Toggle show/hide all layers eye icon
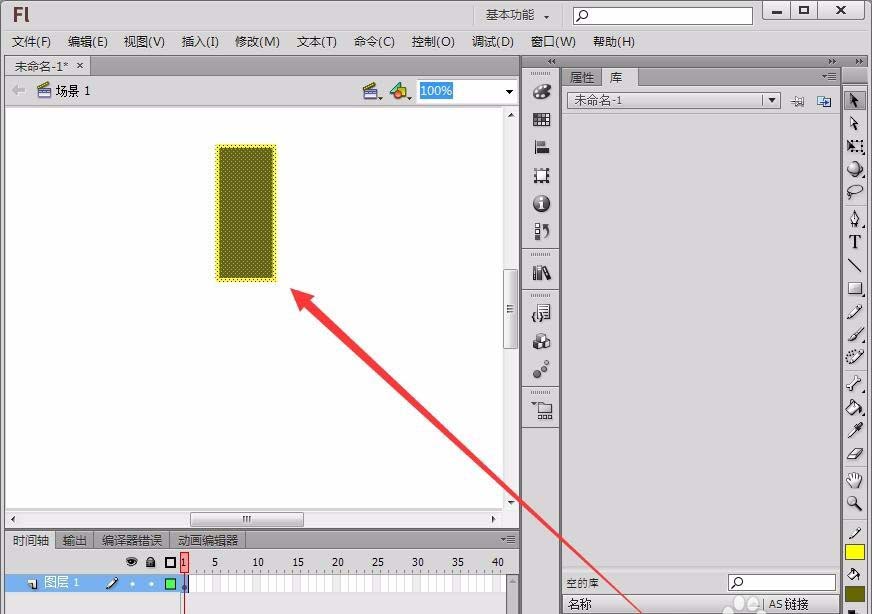The image size is (872, 614). [131, 562]
